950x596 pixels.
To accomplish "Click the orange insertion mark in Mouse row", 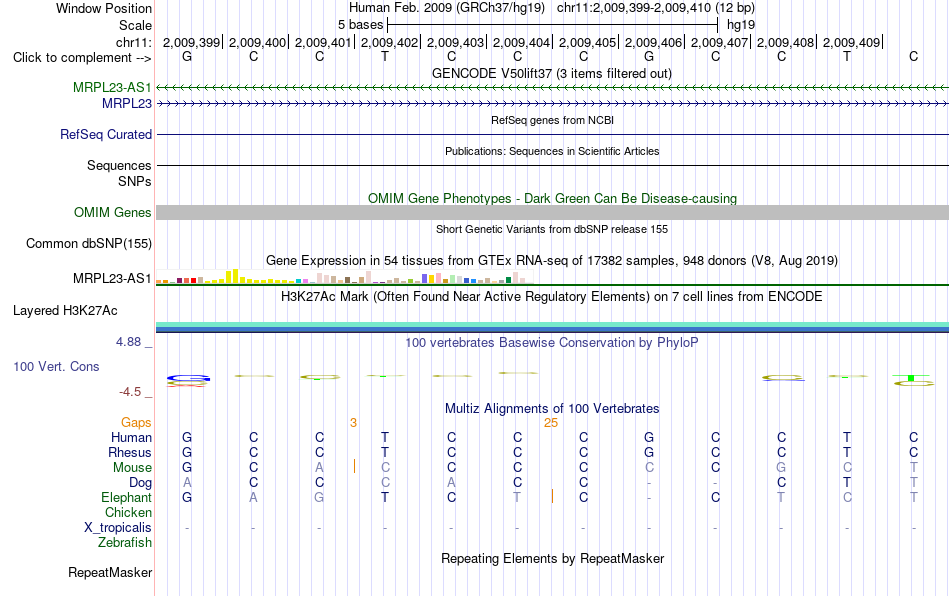I will 354,466.
